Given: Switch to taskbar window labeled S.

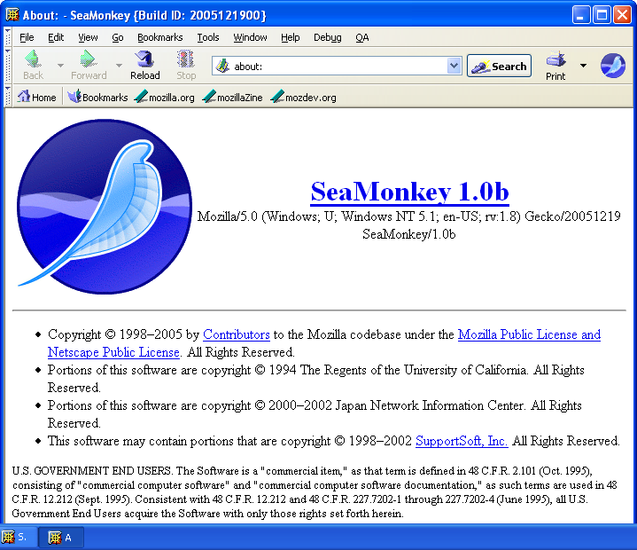Looking at the screenshot, I should [x=18, y=537].
